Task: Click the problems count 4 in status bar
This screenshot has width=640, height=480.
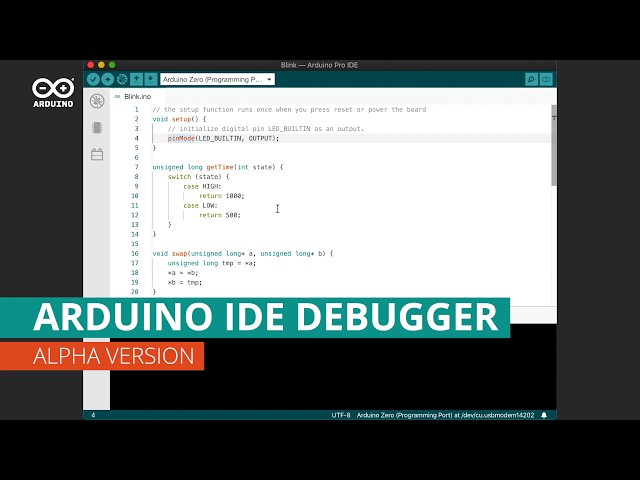Action: 93,415
